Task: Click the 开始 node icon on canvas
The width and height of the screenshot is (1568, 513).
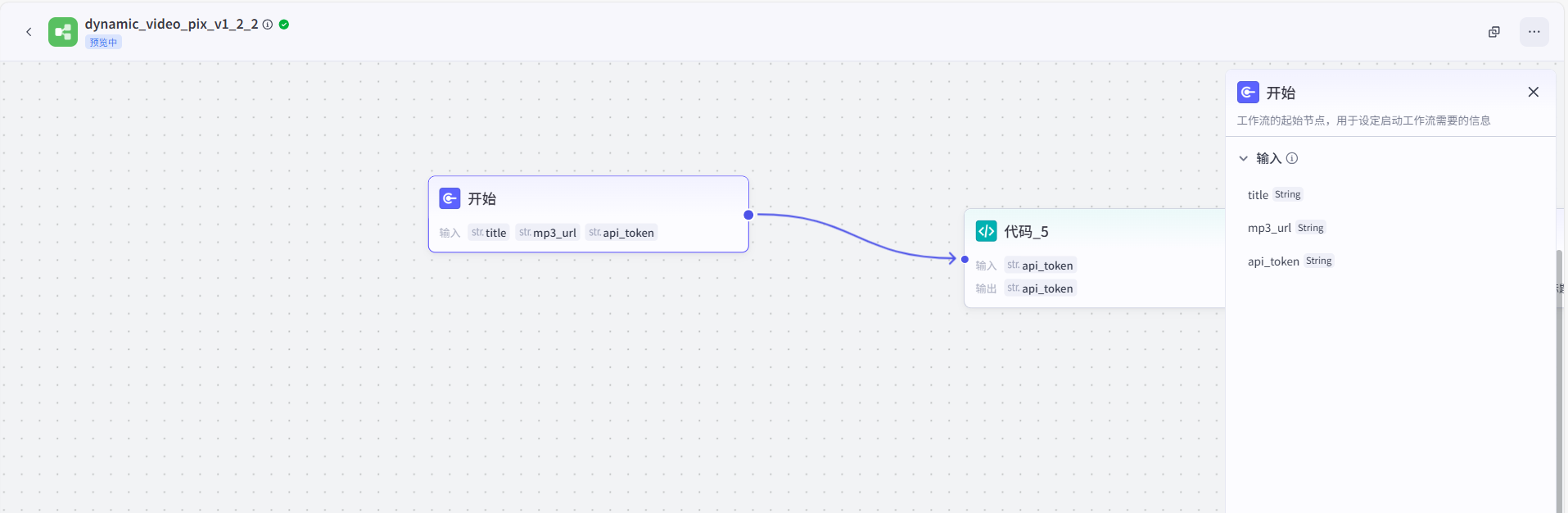Action: click(x=450, y=198)
